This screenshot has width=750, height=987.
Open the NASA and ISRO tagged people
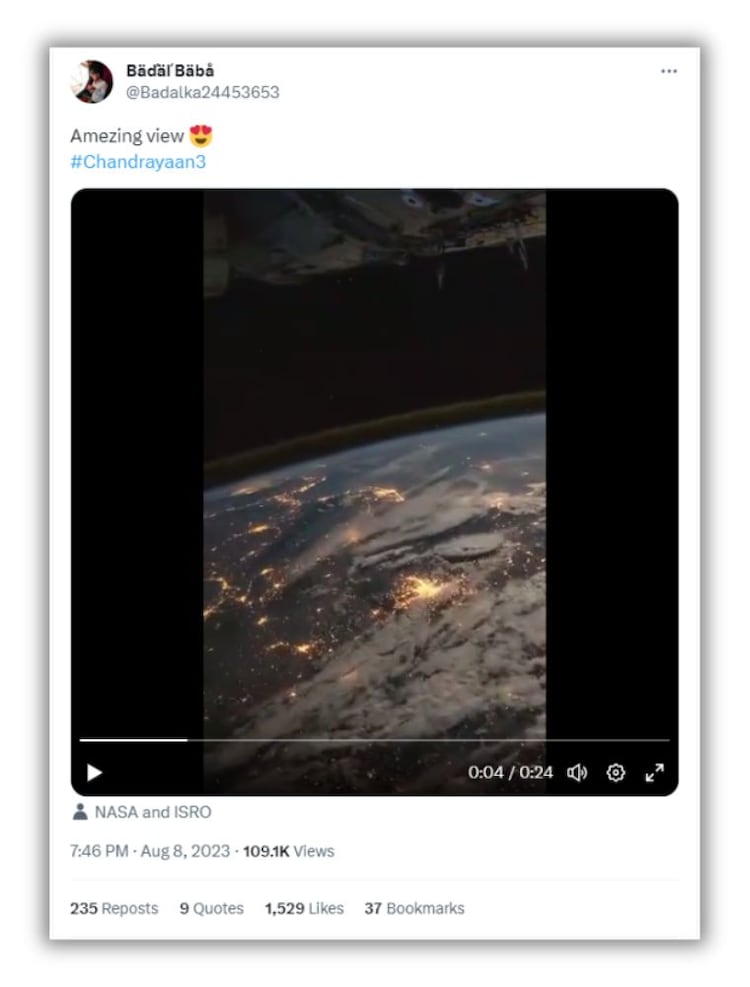pos(153,812)
